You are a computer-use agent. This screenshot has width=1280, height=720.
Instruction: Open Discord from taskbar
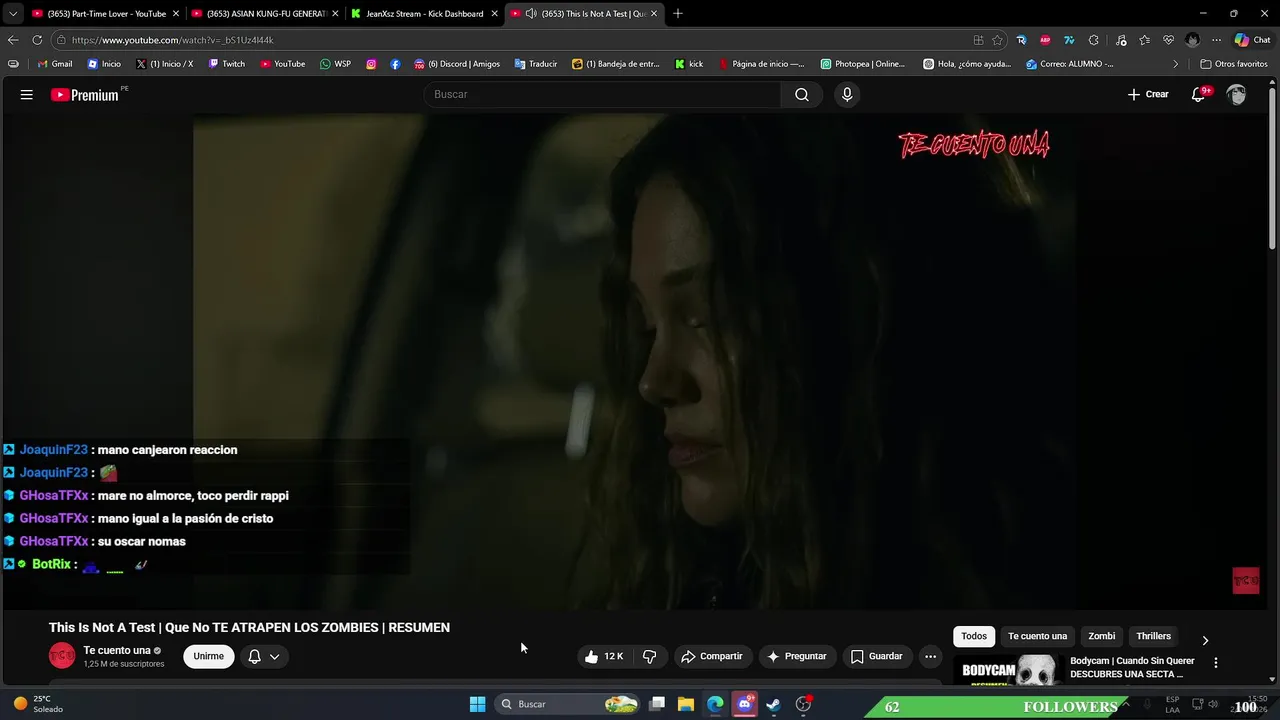pyautogui.click(x=744, y=704)
